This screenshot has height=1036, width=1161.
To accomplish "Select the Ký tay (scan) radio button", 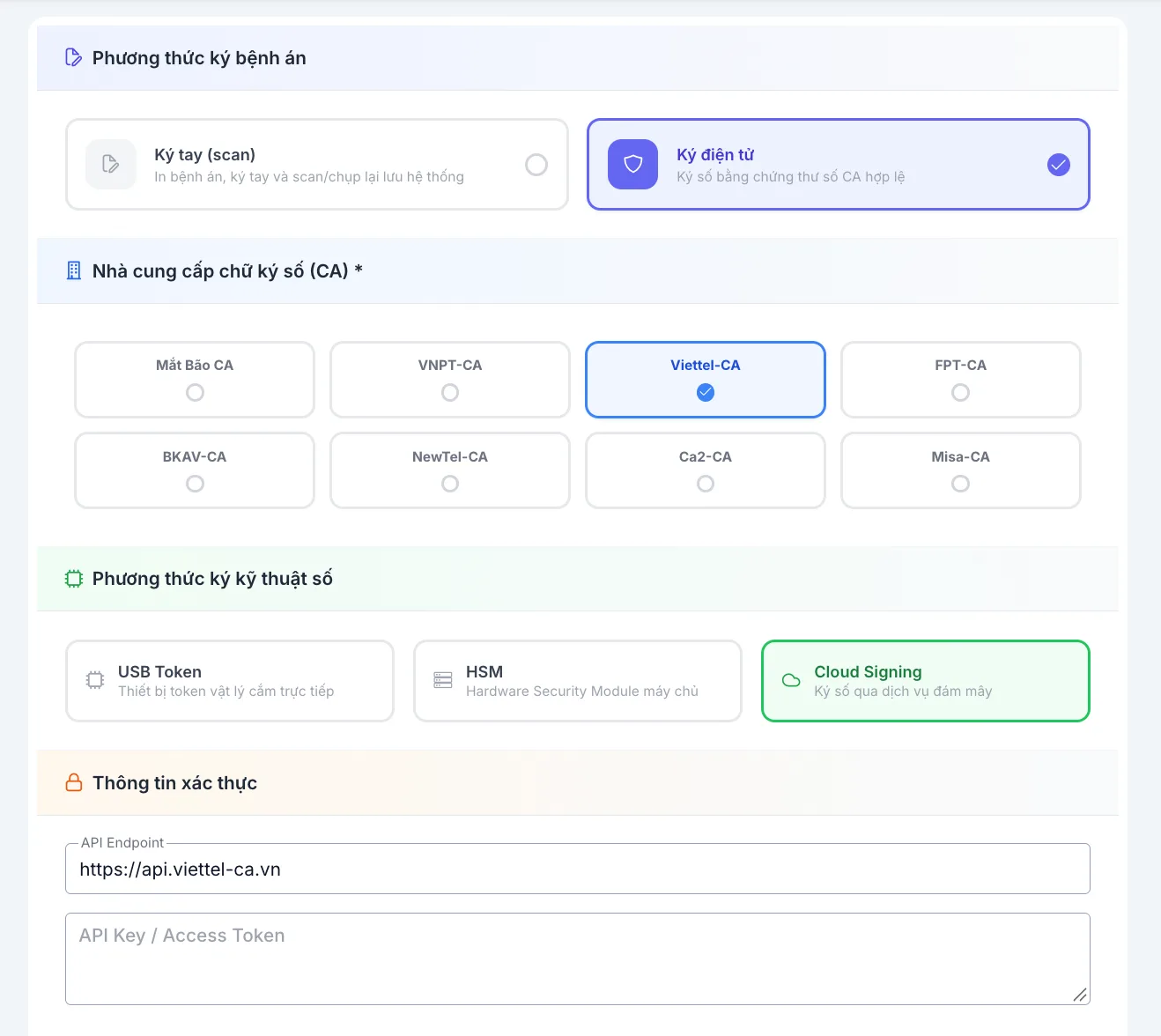I will [x=536, y=165].
